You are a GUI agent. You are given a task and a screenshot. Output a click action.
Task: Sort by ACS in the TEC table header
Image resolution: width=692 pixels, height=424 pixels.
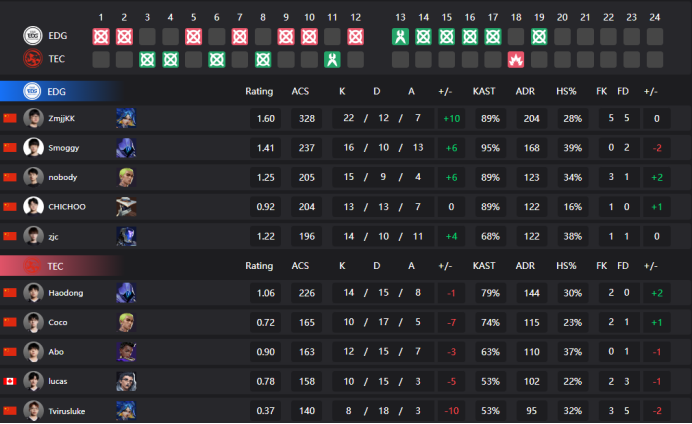click(300, 266)
